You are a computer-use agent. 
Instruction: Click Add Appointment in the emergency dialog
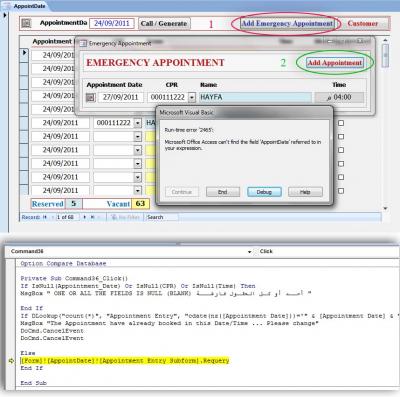click(x=335, y=63)
